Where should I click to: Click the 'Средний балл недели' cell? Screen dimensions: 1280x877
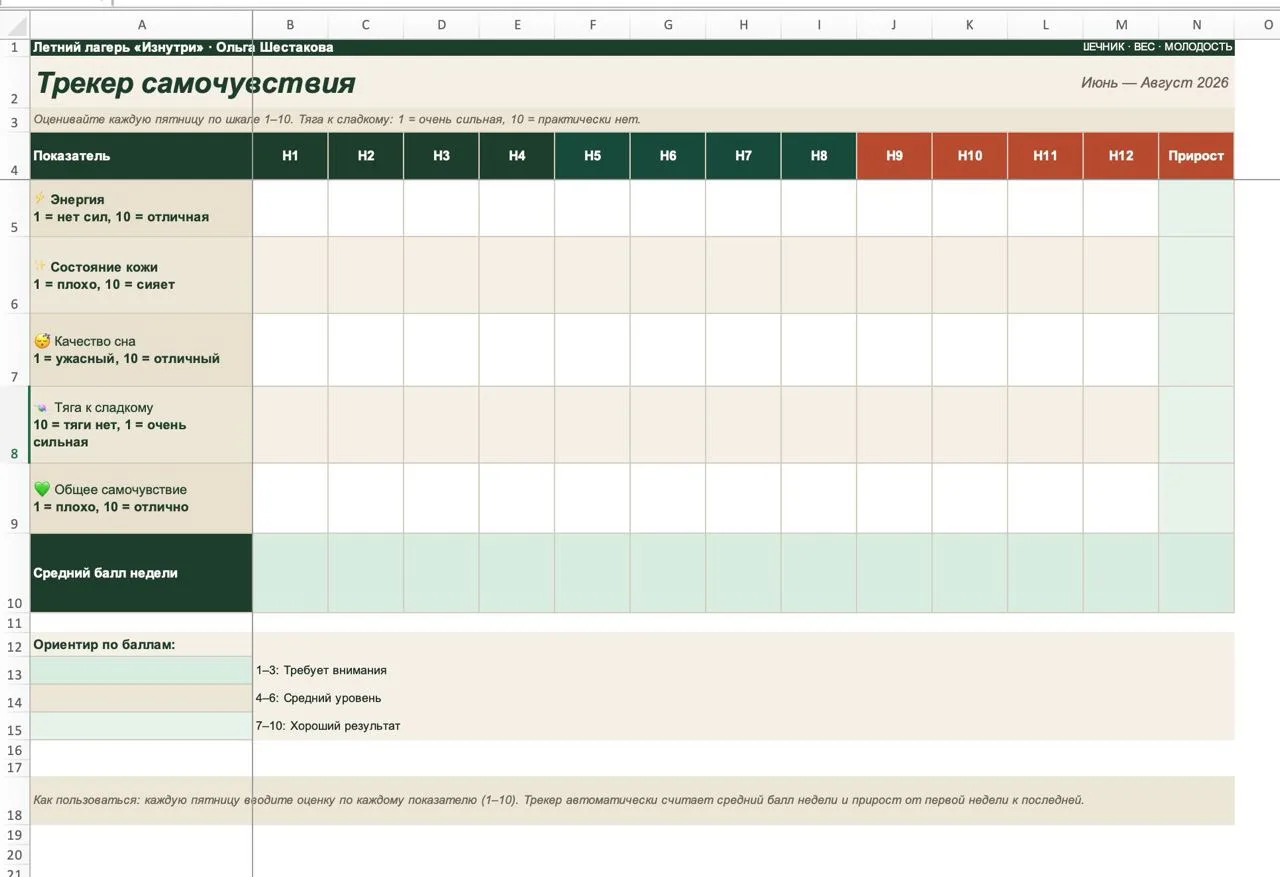(141, 573)
